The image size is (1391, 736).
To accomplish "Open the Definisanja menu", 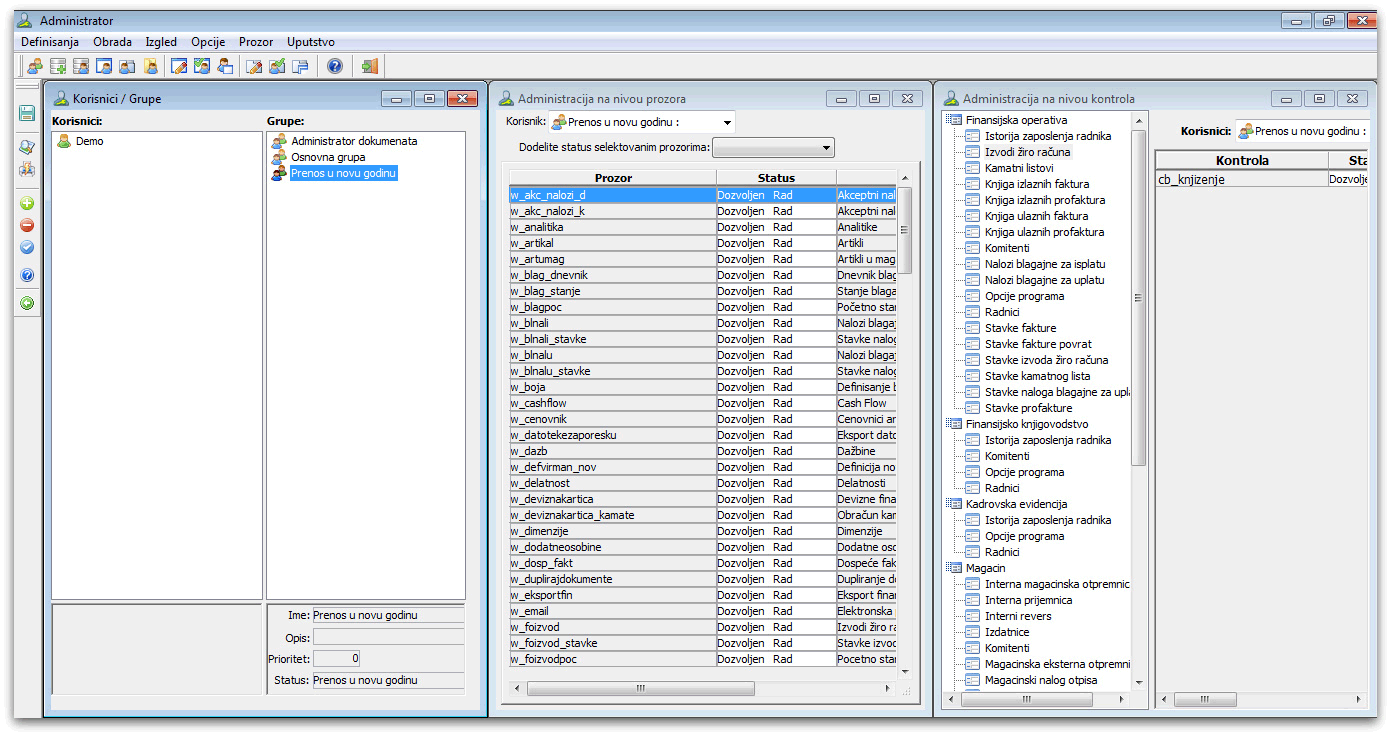I will [50, 42].
